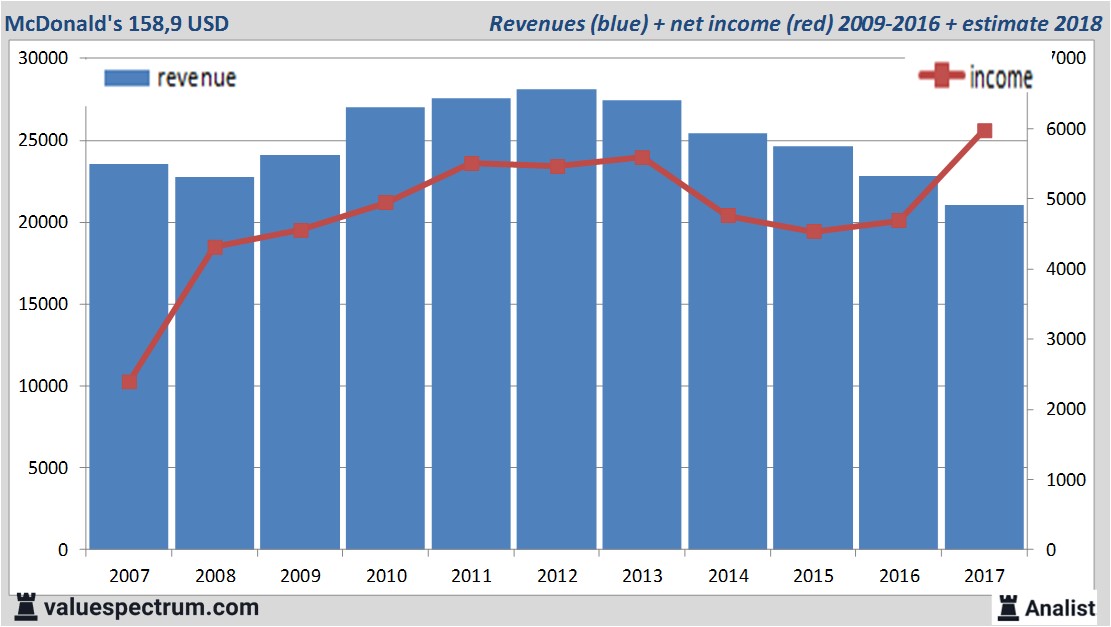Image resolution: width=1111 pixels, height=627 pixels.
Task: Click the 3000 right-axis label
Action: [1066, 339]
